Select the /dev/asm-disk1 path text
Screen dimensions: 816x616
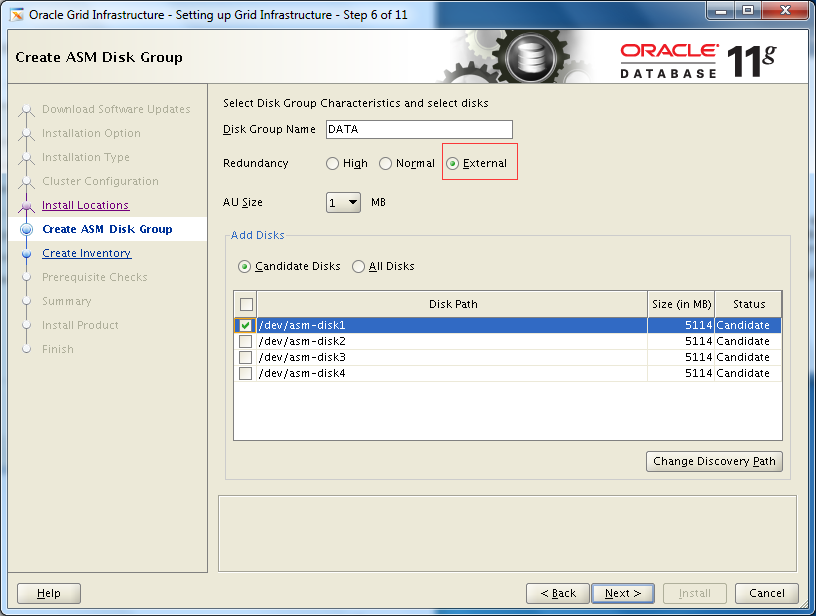click(302, 325)
